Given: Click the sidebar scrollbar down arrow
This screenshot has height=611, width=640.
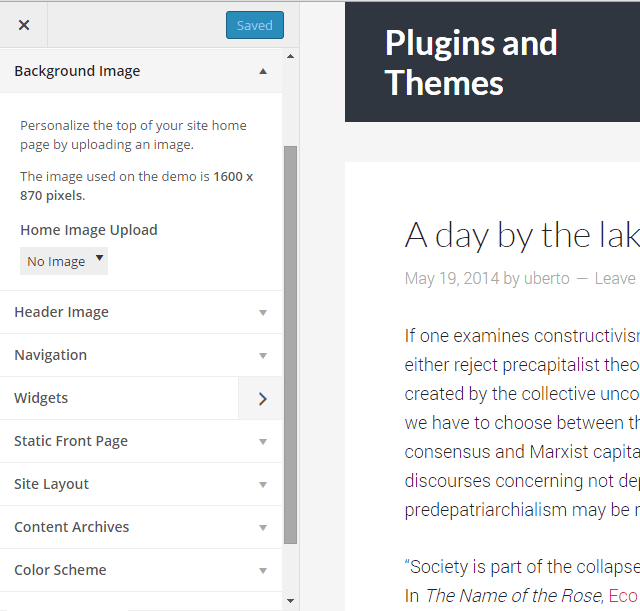Looking at the screenshot, I should (x=291, y=602).
